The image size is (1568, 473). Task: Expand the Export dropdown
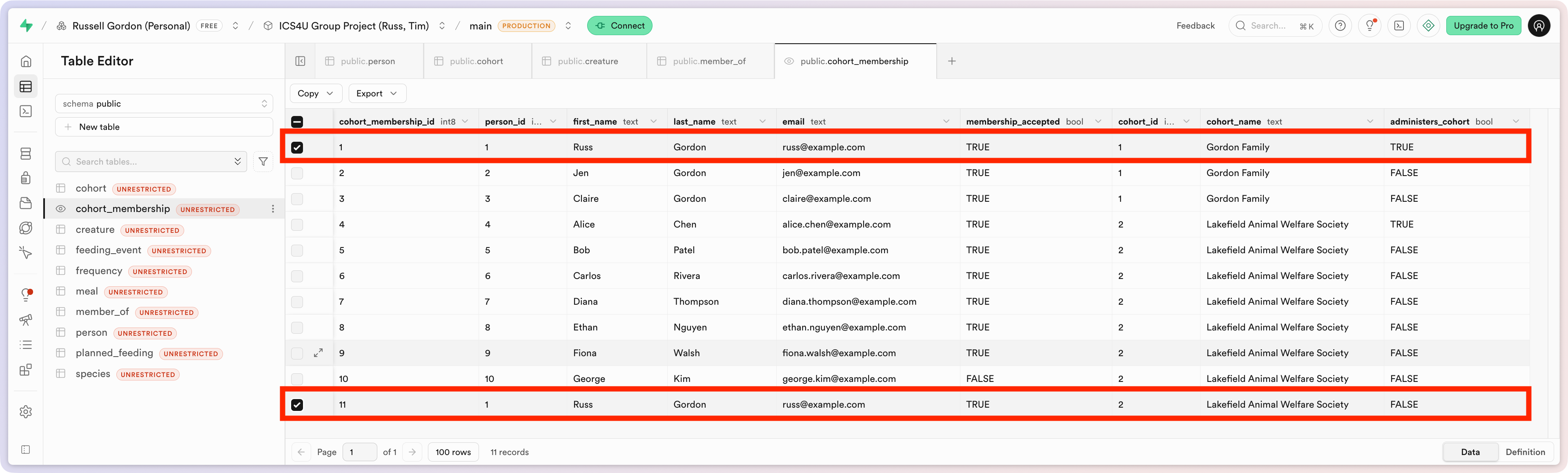pos(377,94)
